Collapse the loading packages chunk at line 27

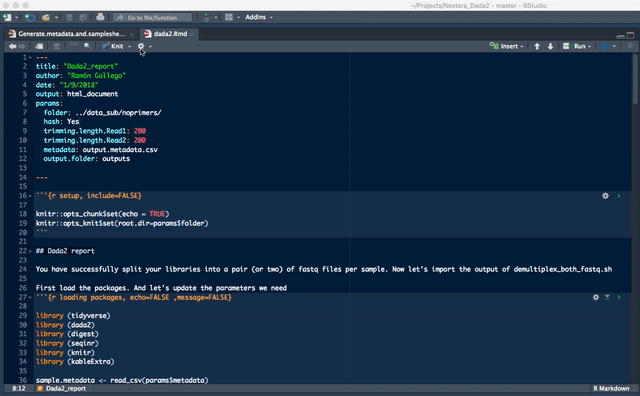(x=30, y=298)
